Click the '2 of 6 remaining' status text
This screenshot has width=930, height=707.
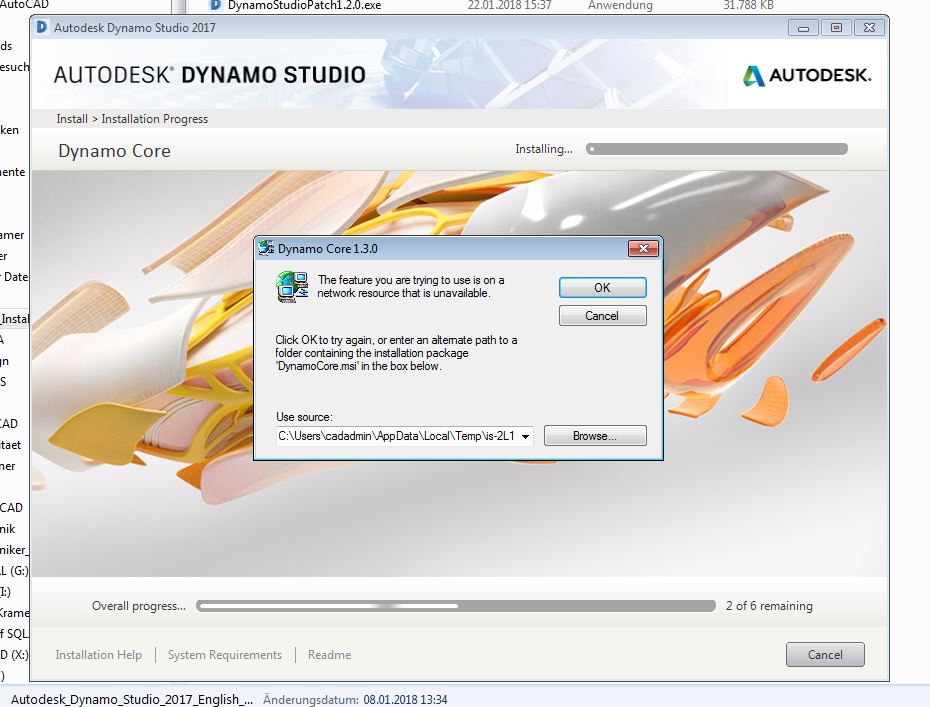click(769, 606)
